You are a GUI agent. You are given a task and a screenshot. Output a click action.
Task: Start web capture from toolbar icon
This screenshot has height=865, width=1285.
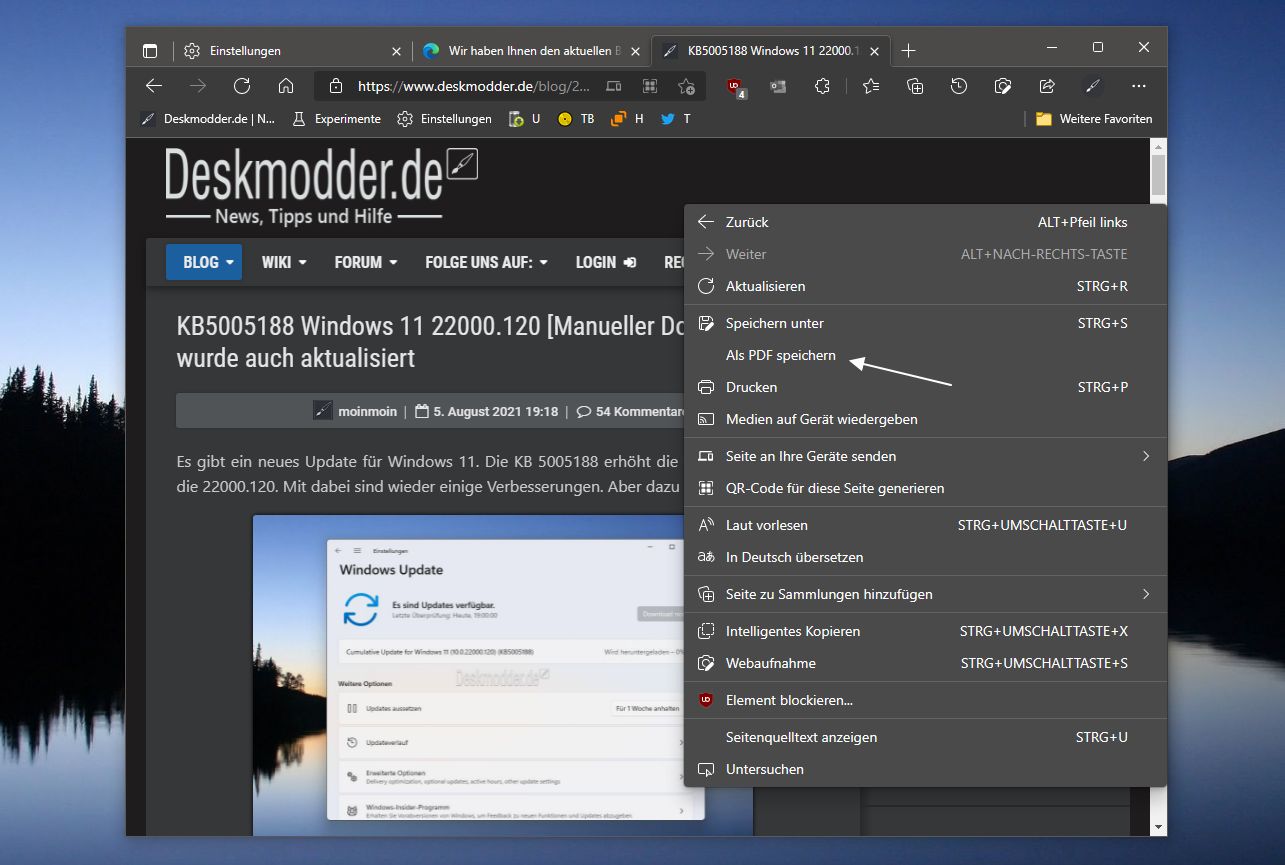pyautogui.click(x=1003, y=86)
